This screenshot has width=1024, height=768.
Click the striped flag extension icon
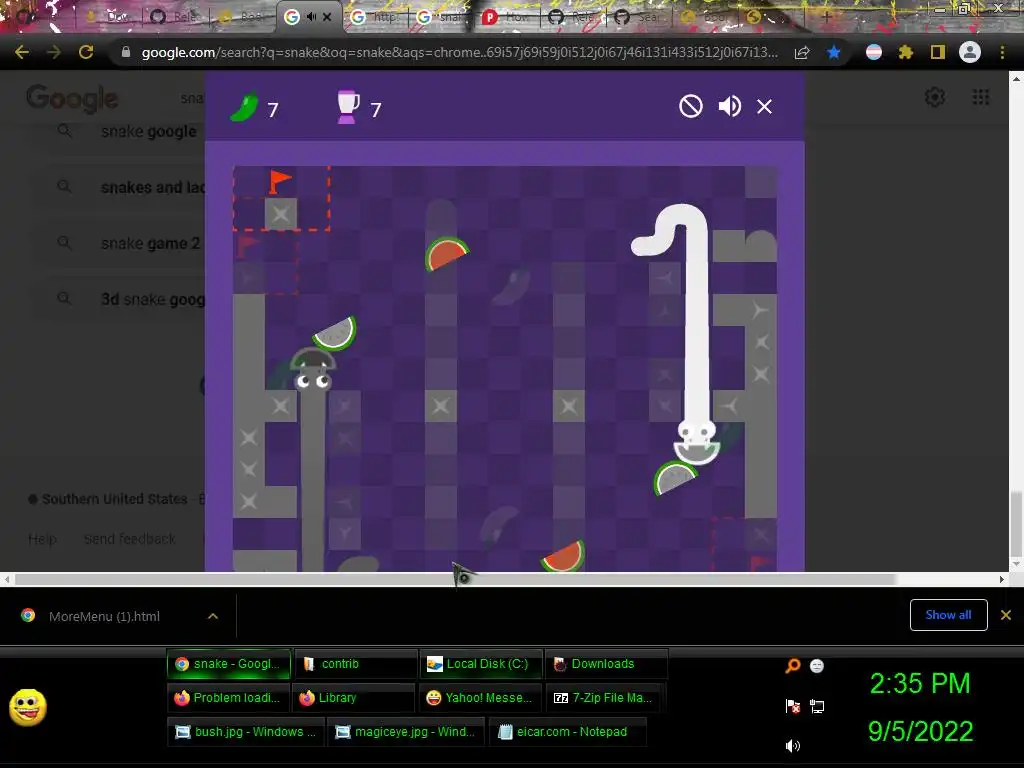coord(873,52)
